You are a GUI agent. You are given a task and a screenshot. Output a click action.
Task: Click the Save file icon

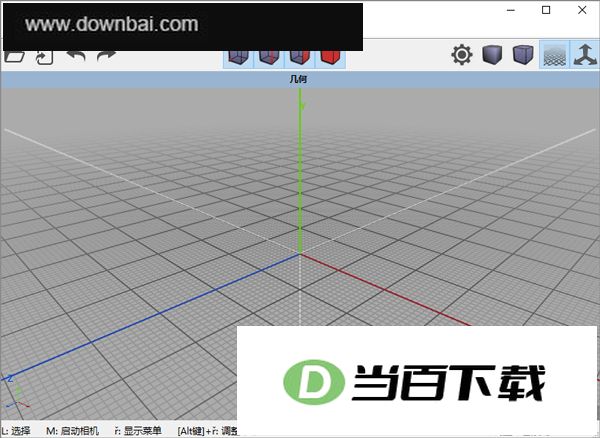coord(44,57)
